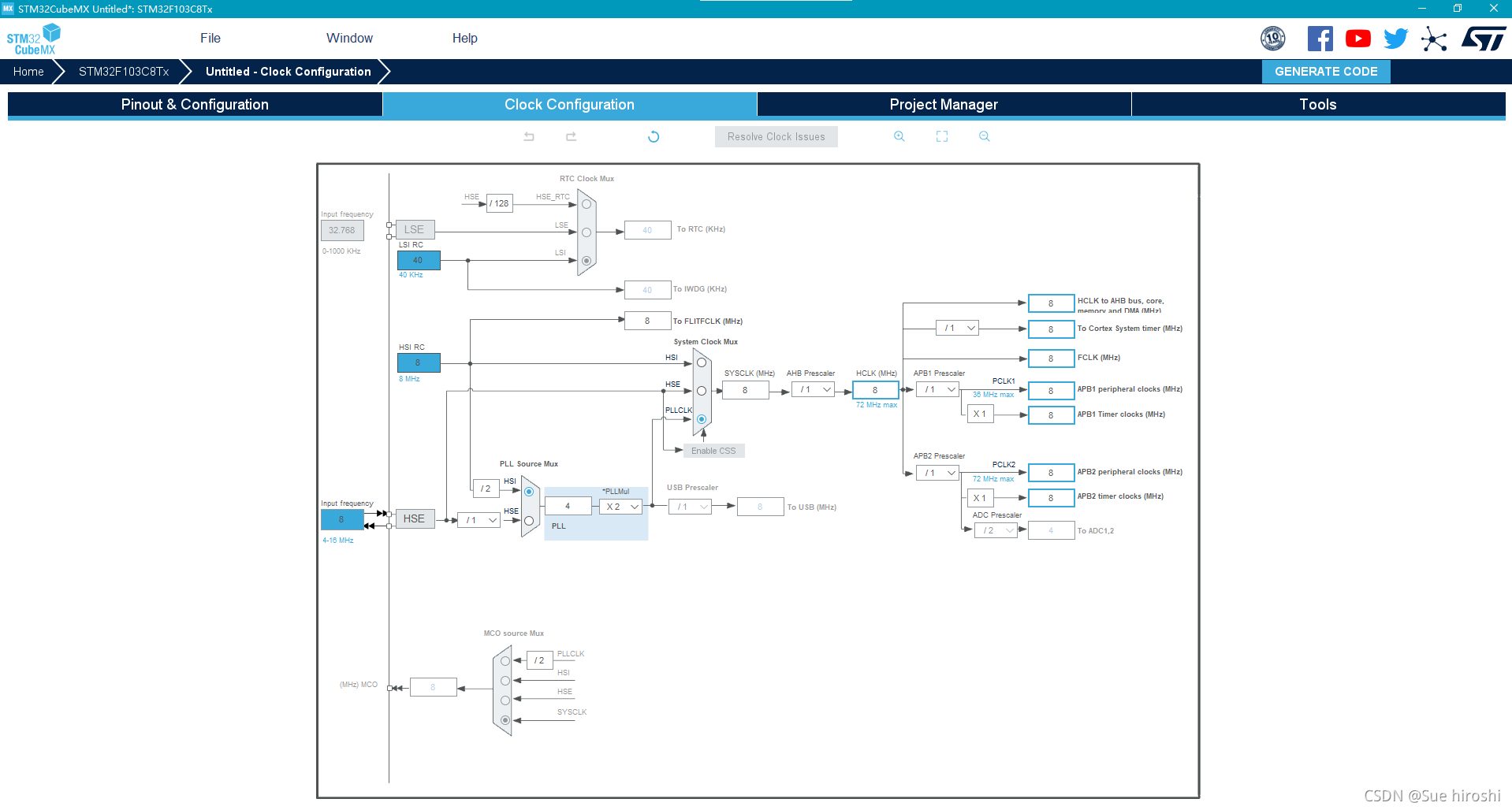Switch to the Project Manager tab
Image resolution: width=1512 pixels, height=810 pixels.
944,105
